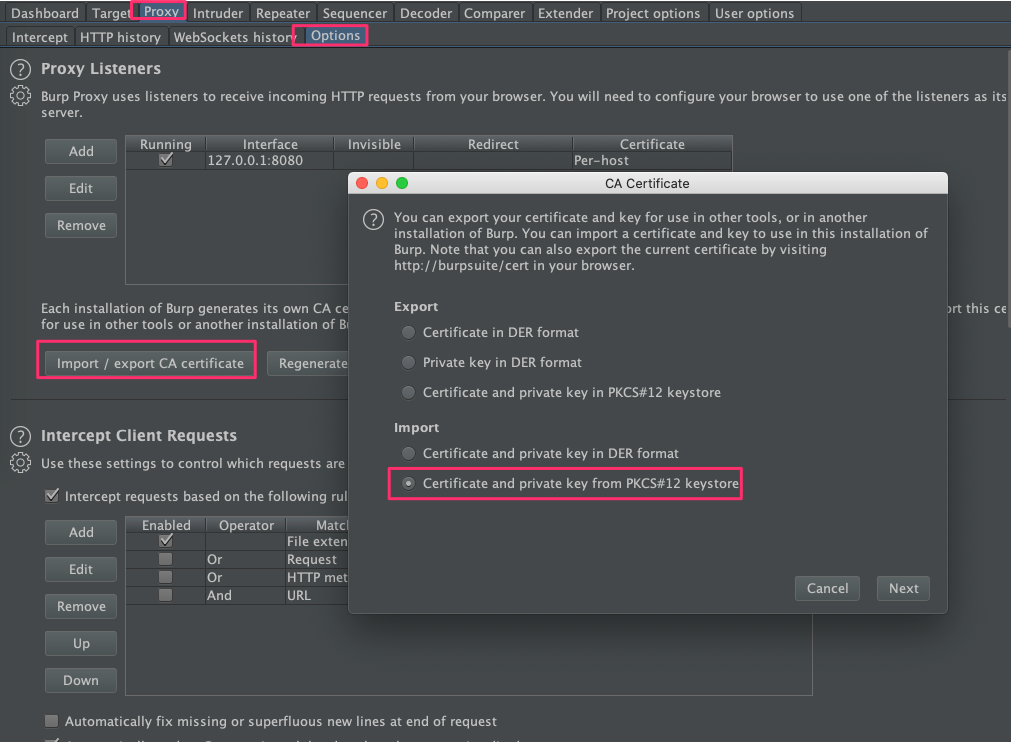The height and width of the screenshot is (742, 1011).
Task: Click Down button for intercept rules
Action: (81, 680)
